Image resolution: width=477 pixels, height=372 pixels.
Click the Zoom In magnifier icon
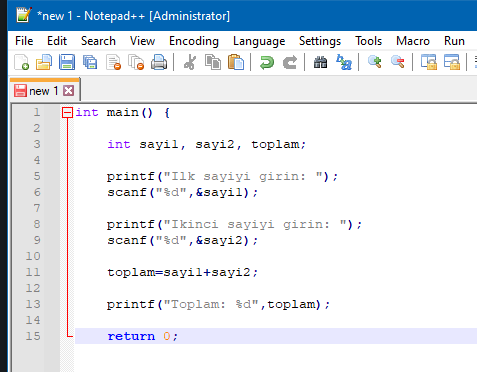point(375,62)
